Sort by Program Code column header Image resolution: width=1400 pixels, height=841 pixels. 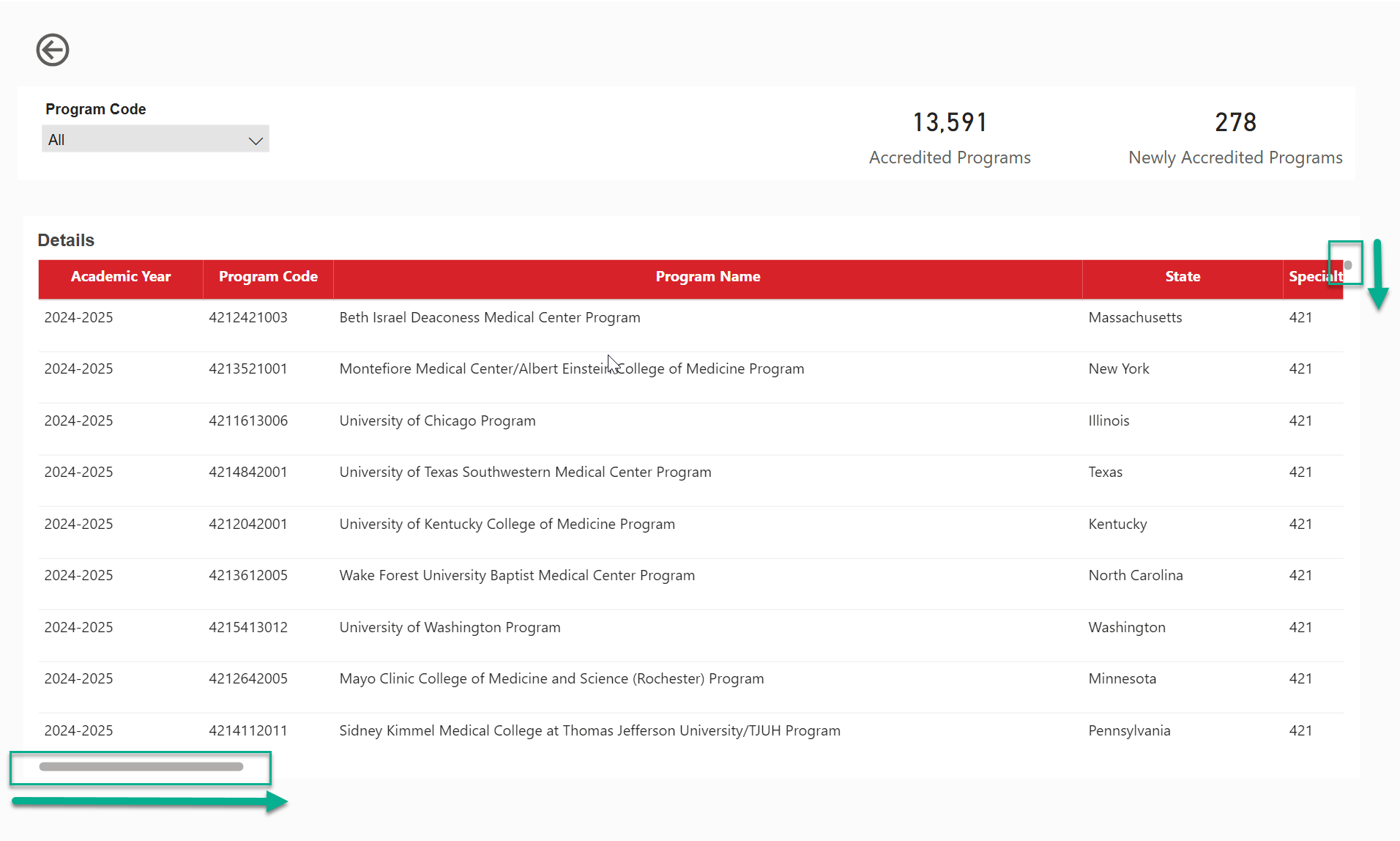point(268,277)
